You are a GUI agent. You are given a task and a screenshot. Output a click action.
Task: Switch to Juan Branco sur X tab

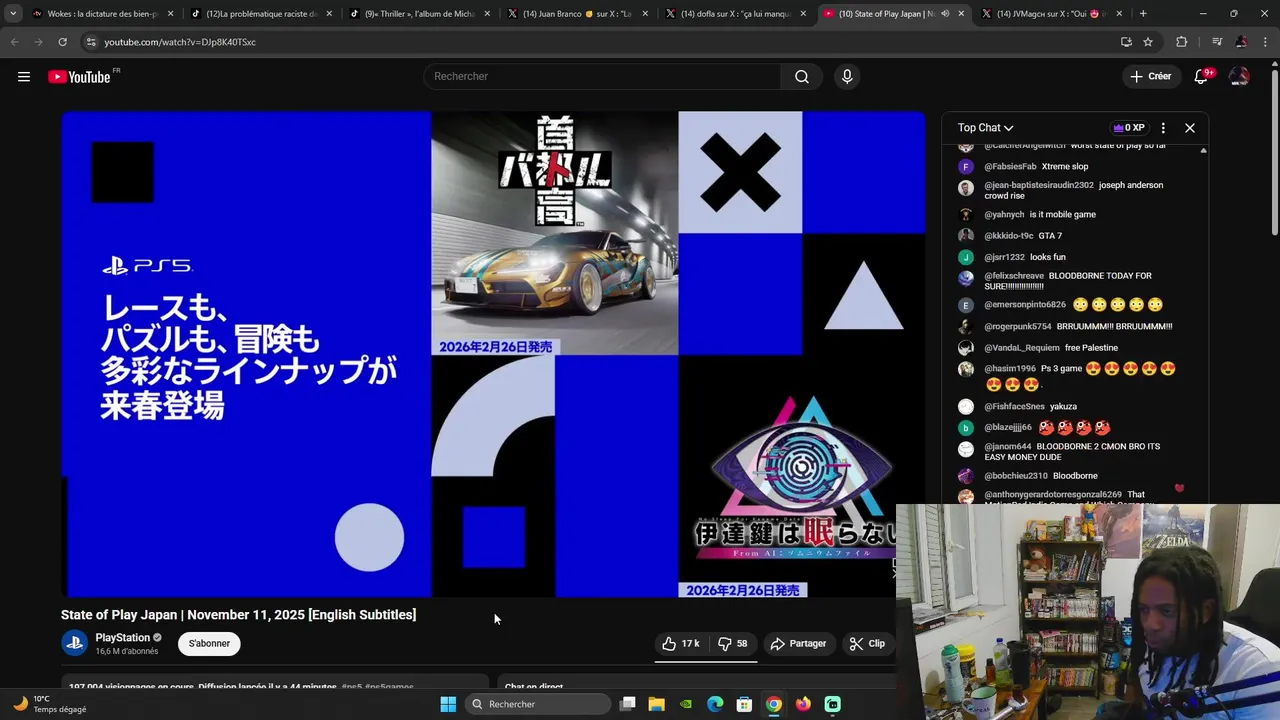pyautogui.click(x=577, y=14)
